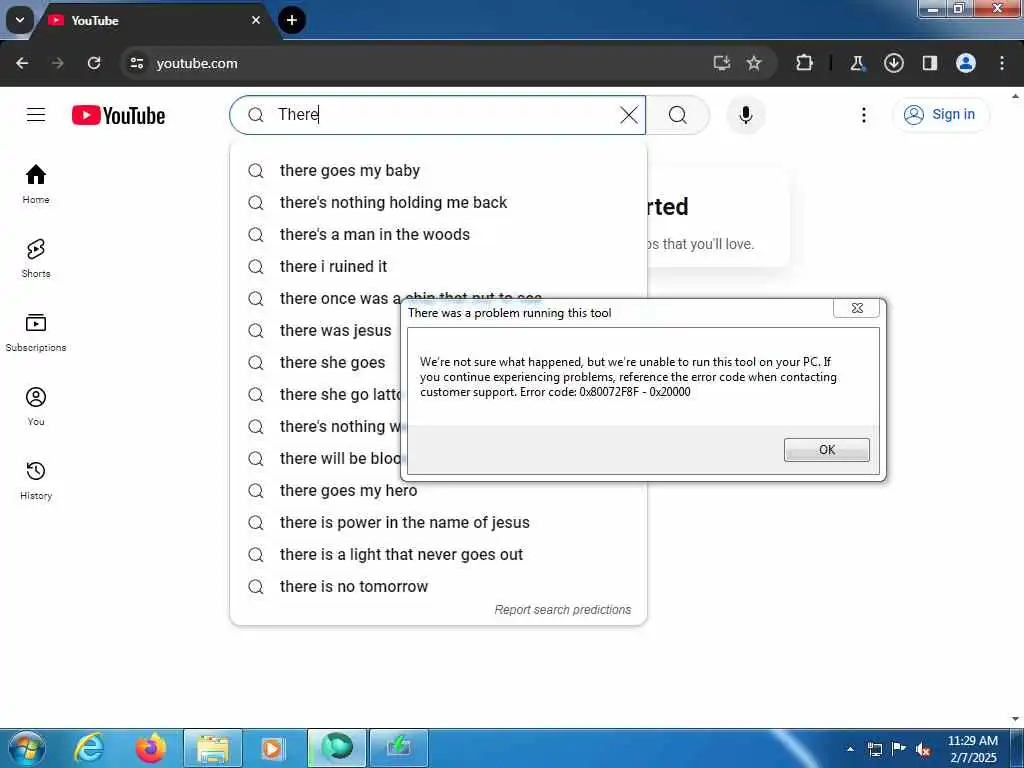Toggle the browser side panel icon
Viewport: 1024px width, 768px height.
point(930,63)
